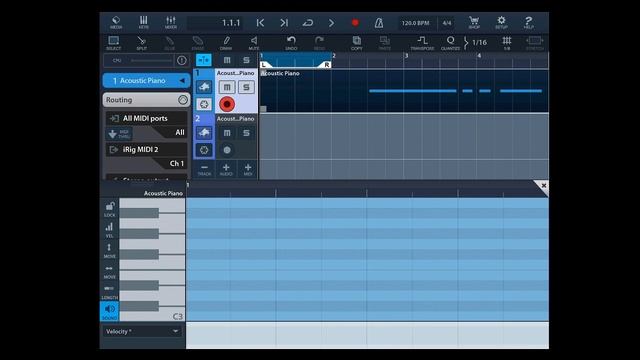The width and height of the screenshot is (640, 360).
Task: Choose the Draw pencil tool
Action: coord(226,43)
